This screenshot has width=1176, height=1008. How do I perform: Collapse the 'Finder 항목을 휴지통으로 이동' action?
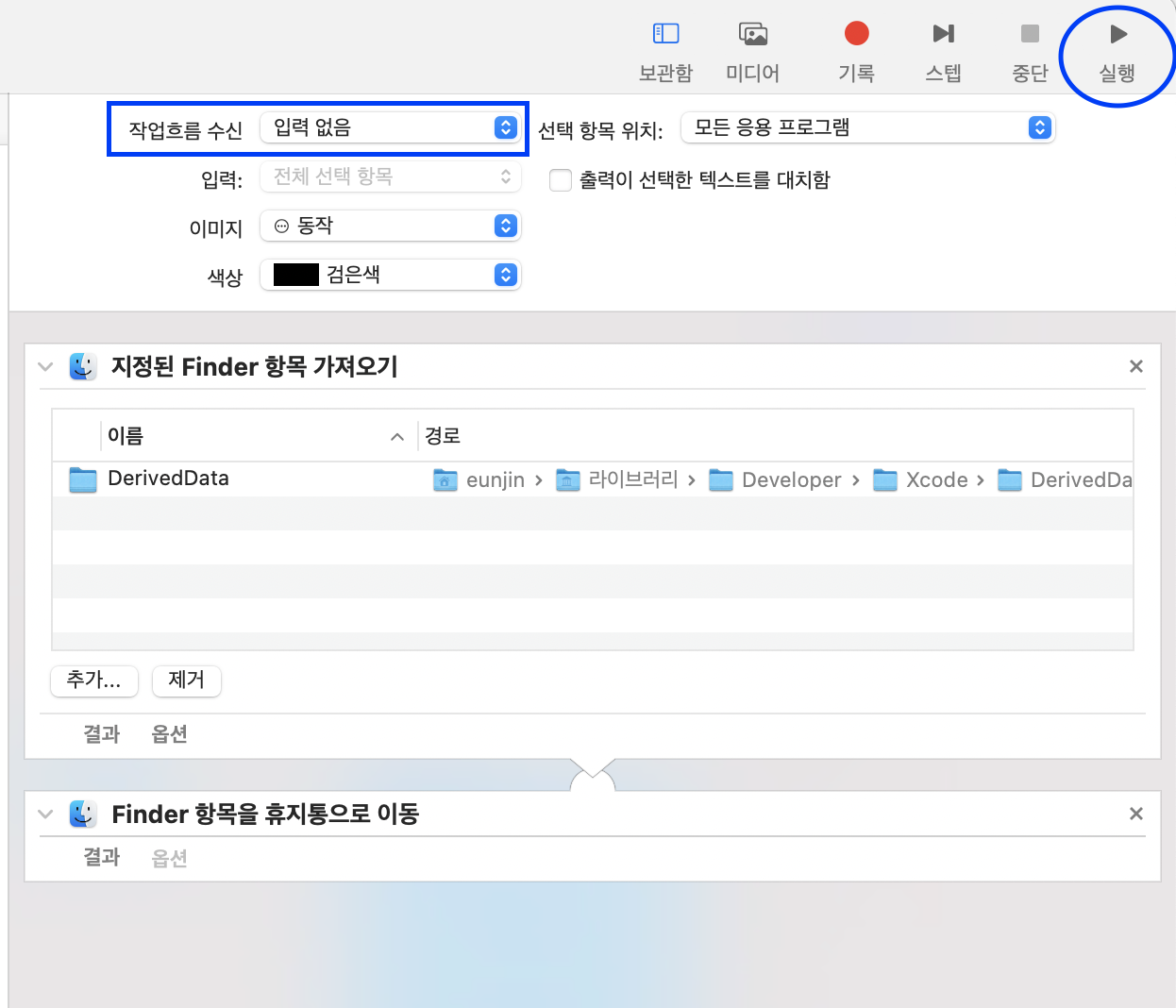pos(45,814)
